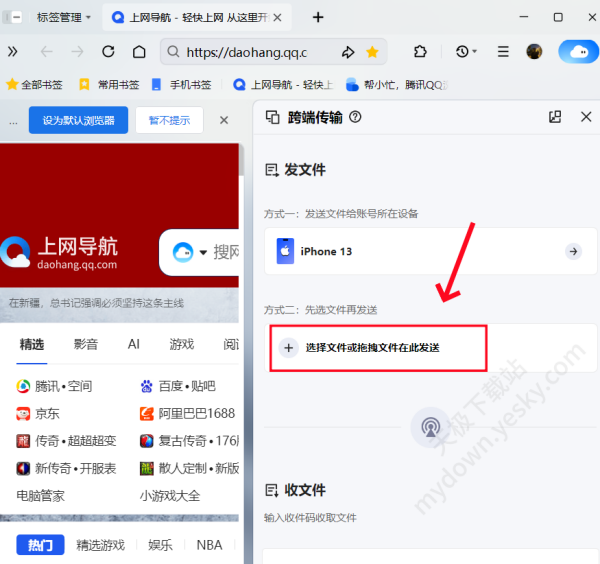Click the yellow bookmark star icon
The image size is (600, 564).
click(x=372, y=52)
